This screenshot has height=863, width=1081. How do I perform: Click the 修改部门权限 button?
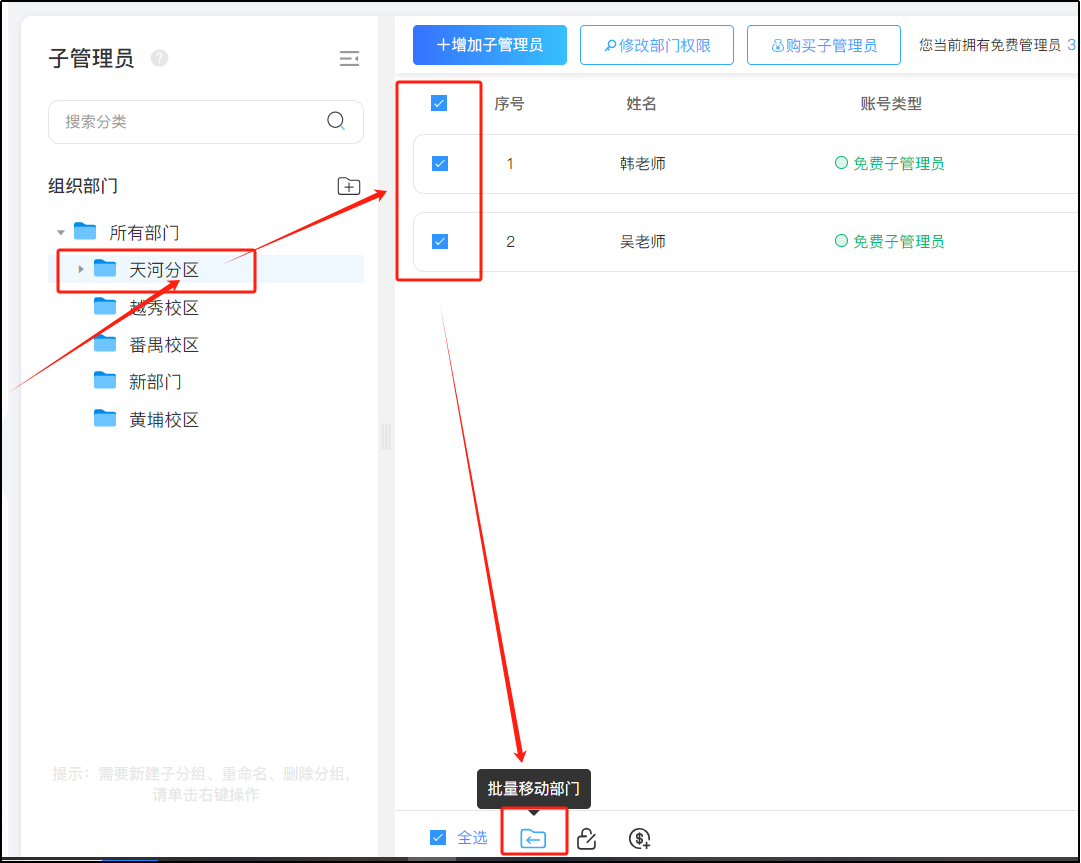(x=657, y=45)
